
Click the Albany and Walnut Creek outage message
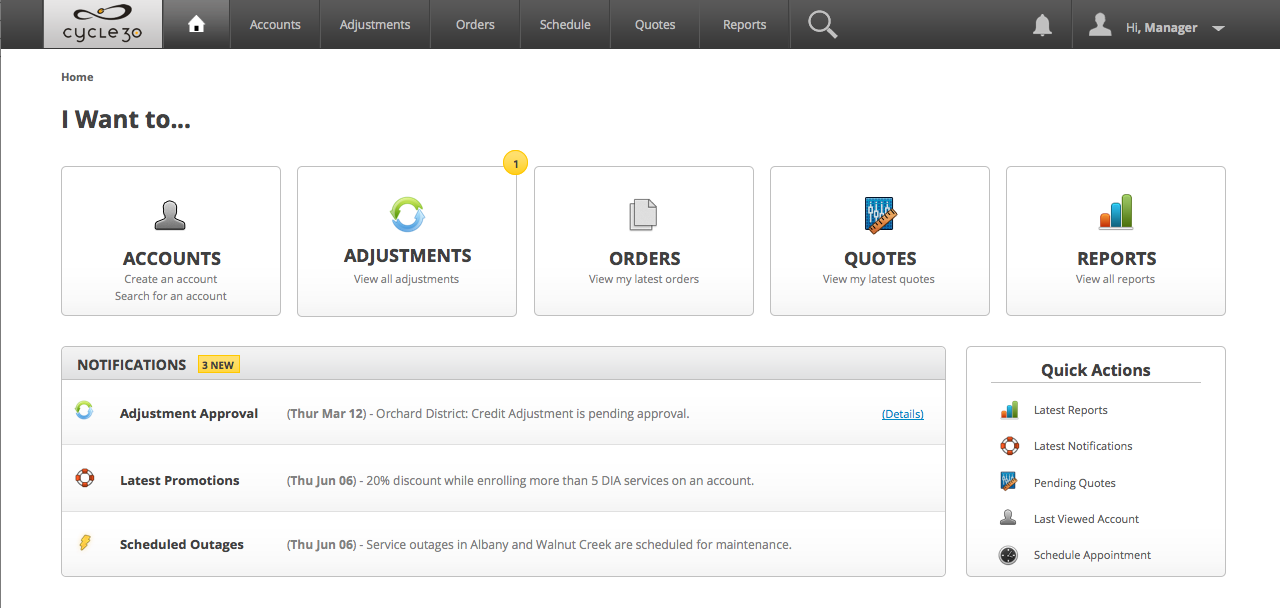(x=539, y=544)
